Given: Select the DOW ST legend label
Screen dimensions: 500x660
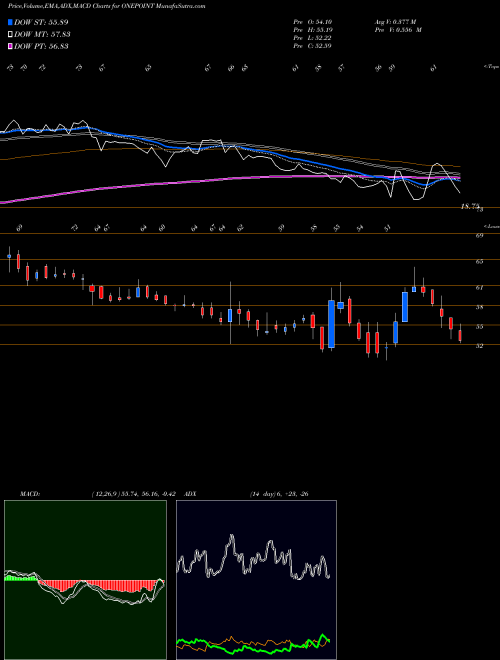Looking at the screenshot, I should click(x=41, y=22).
